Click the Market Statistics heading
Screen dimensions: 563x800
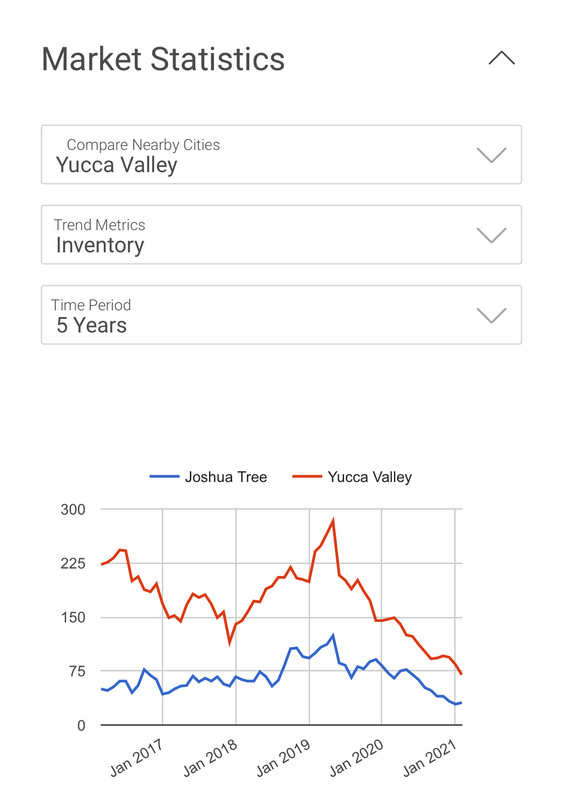(163, 59)
